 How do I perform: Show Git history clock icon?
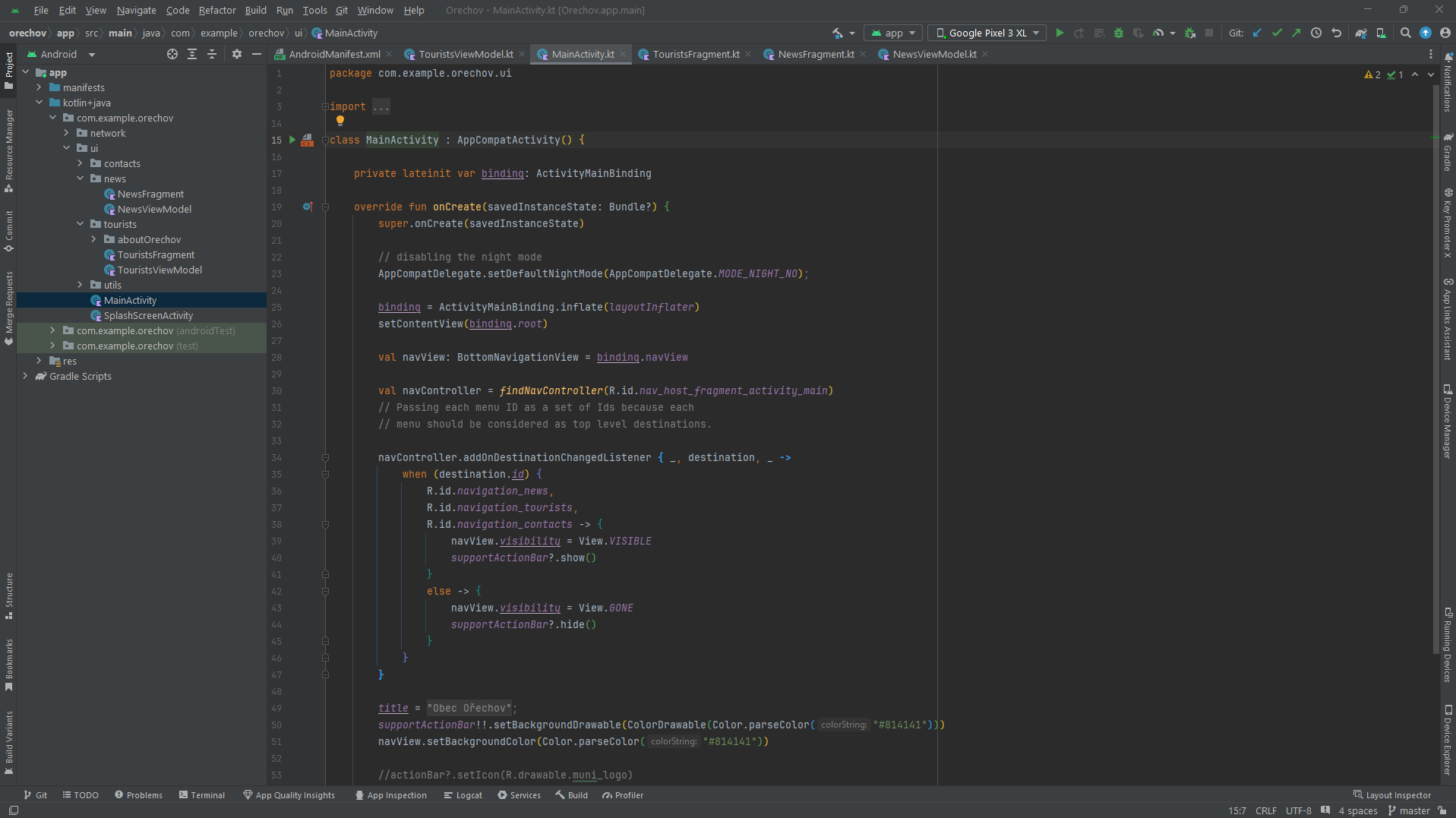point(1316,33)
